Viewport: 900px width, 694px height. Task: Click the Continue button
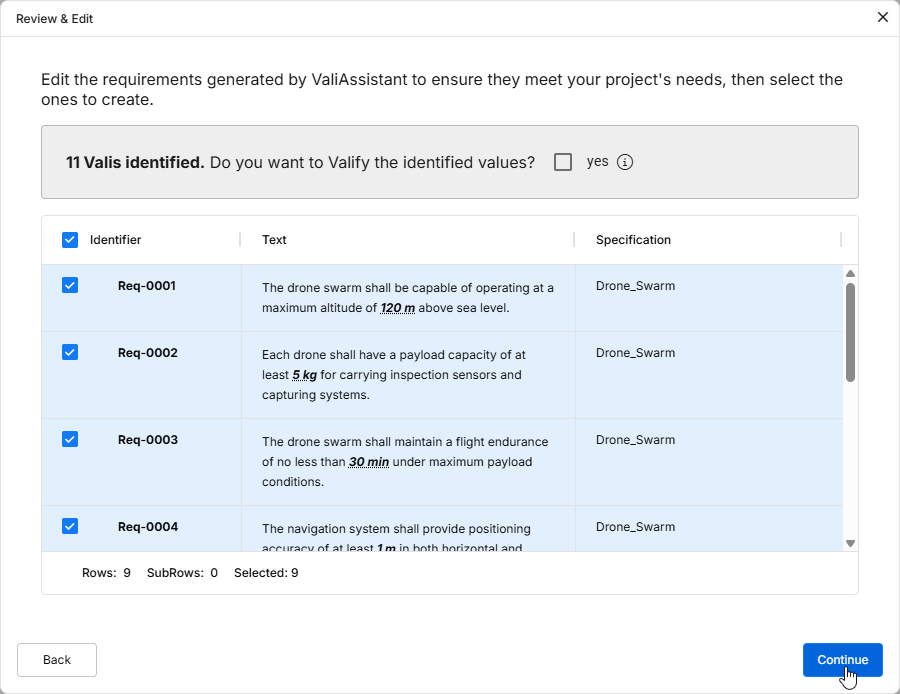click(842, 660)
